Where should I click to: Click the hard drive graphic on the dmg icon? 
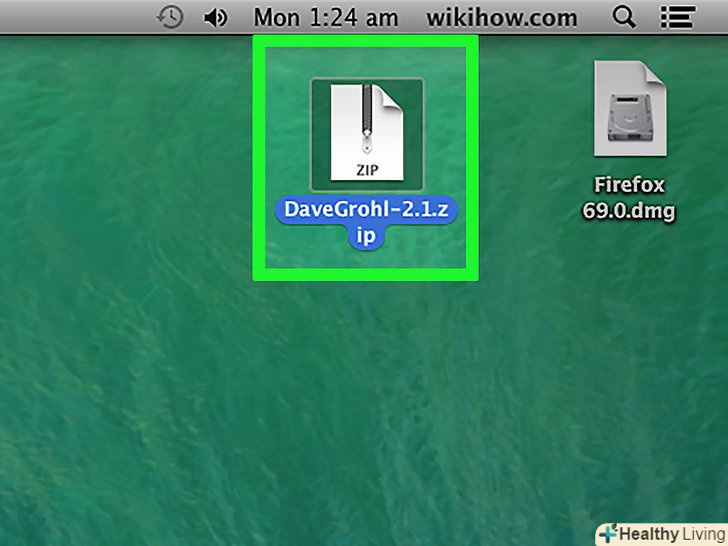[630, 117]
